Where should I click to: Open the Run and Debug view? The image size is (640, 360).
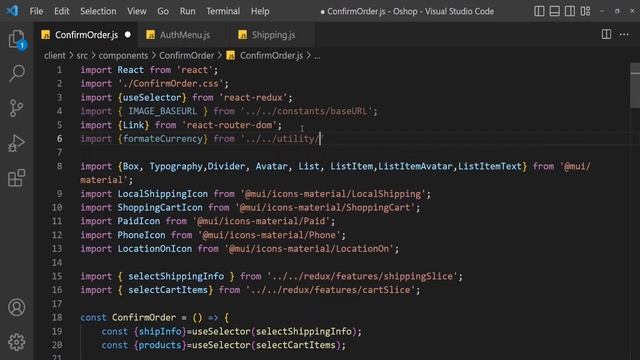point(16,143)
